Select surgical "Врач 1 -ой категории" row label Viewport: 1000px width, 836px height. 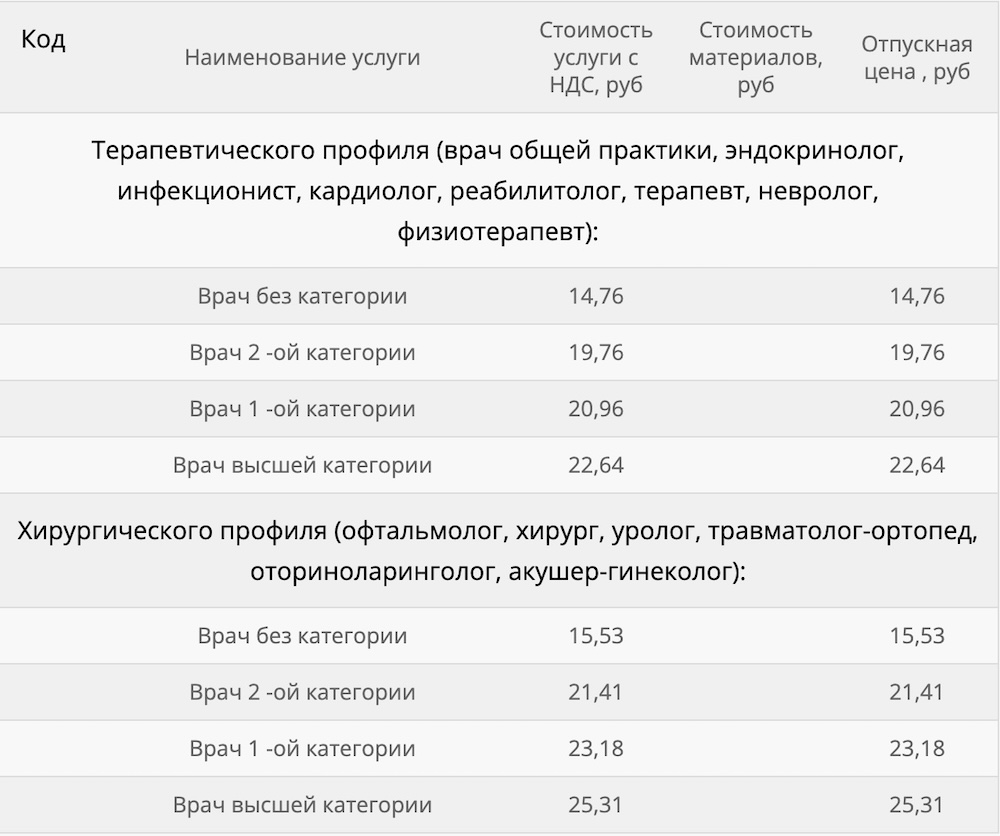(x=302, y=749)
